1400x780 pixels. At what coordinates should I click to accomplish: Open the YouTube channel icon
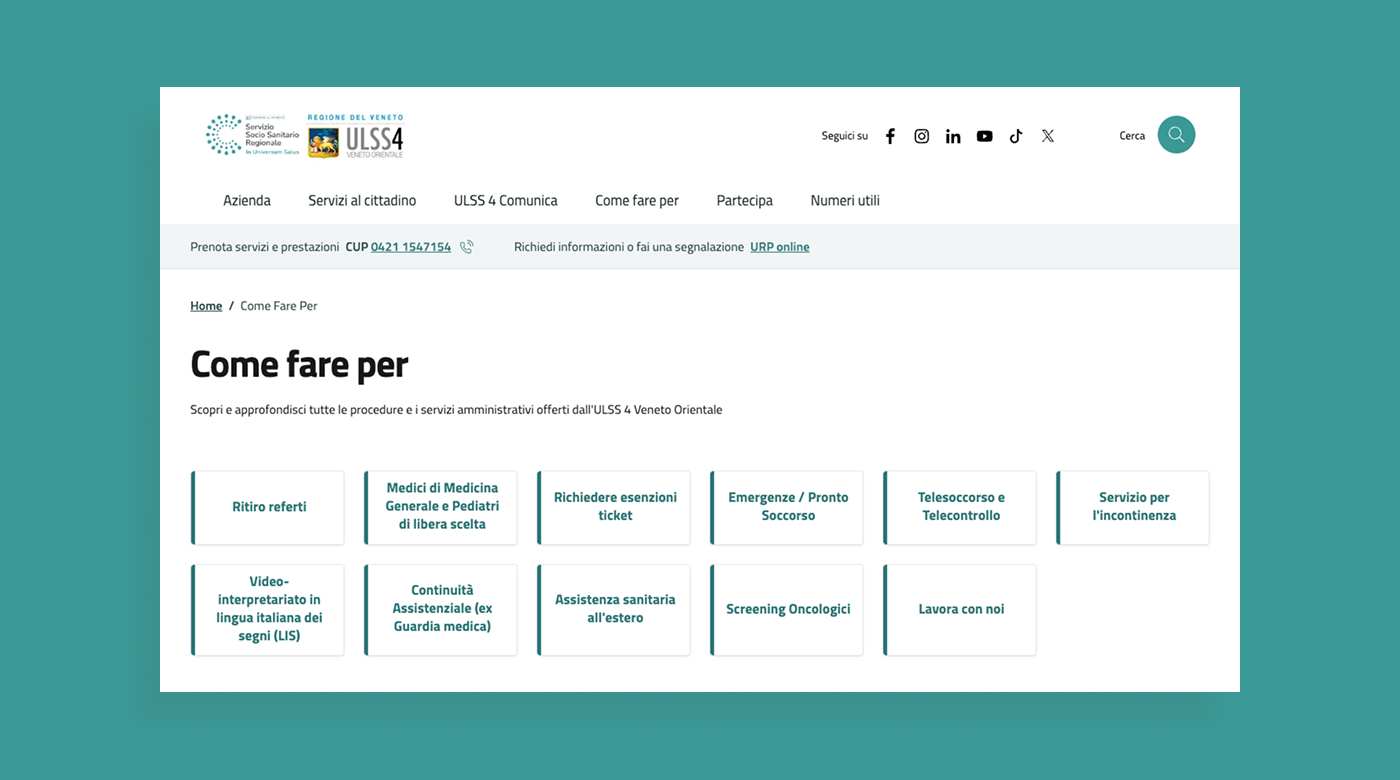pyautogui.click(x=985, y=136)
